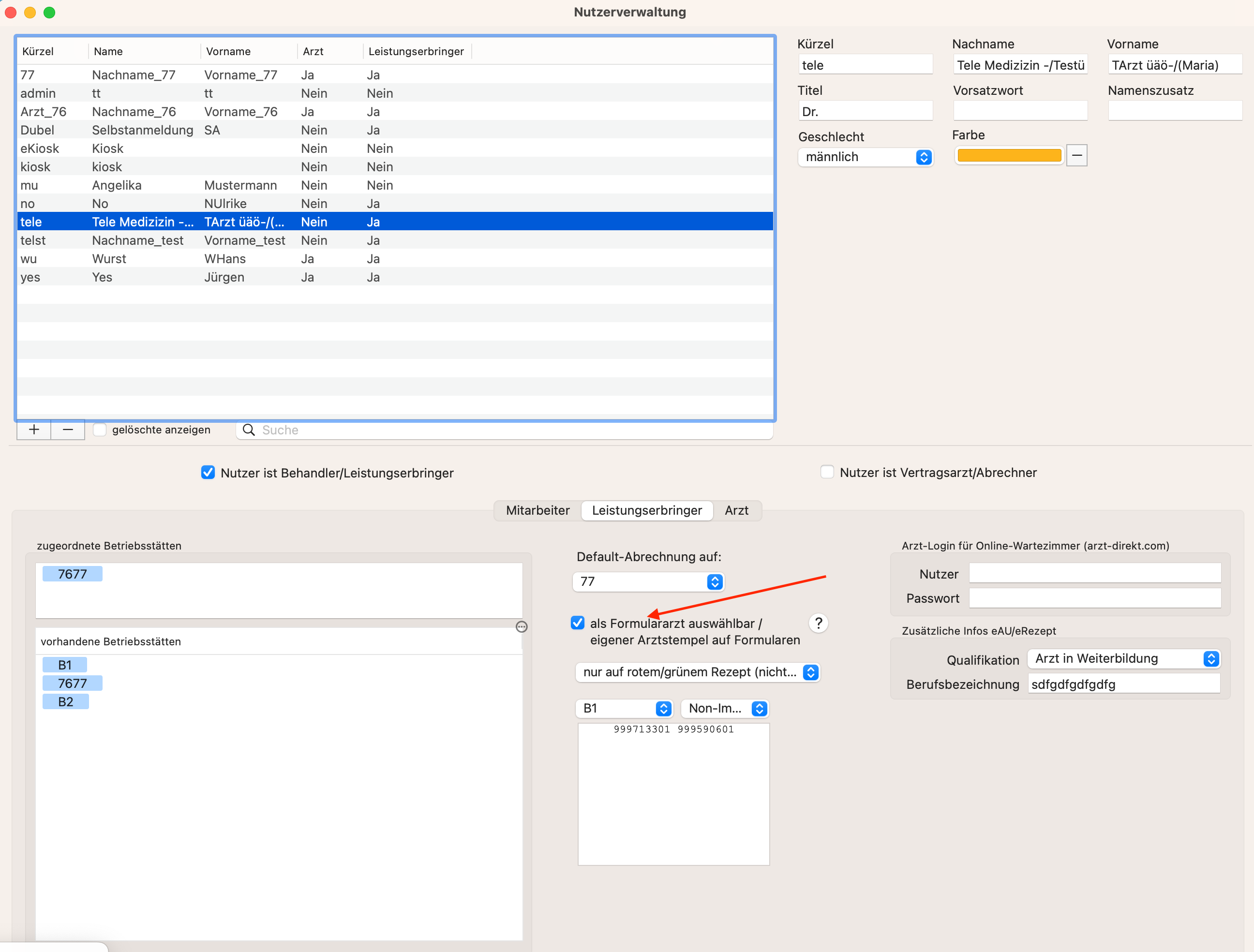Check Nutzer ist Vertragsarzt/Abrechner
The height and width of the screenshot is (952, 1254).
pyautogui.click(x=827, y=472)
